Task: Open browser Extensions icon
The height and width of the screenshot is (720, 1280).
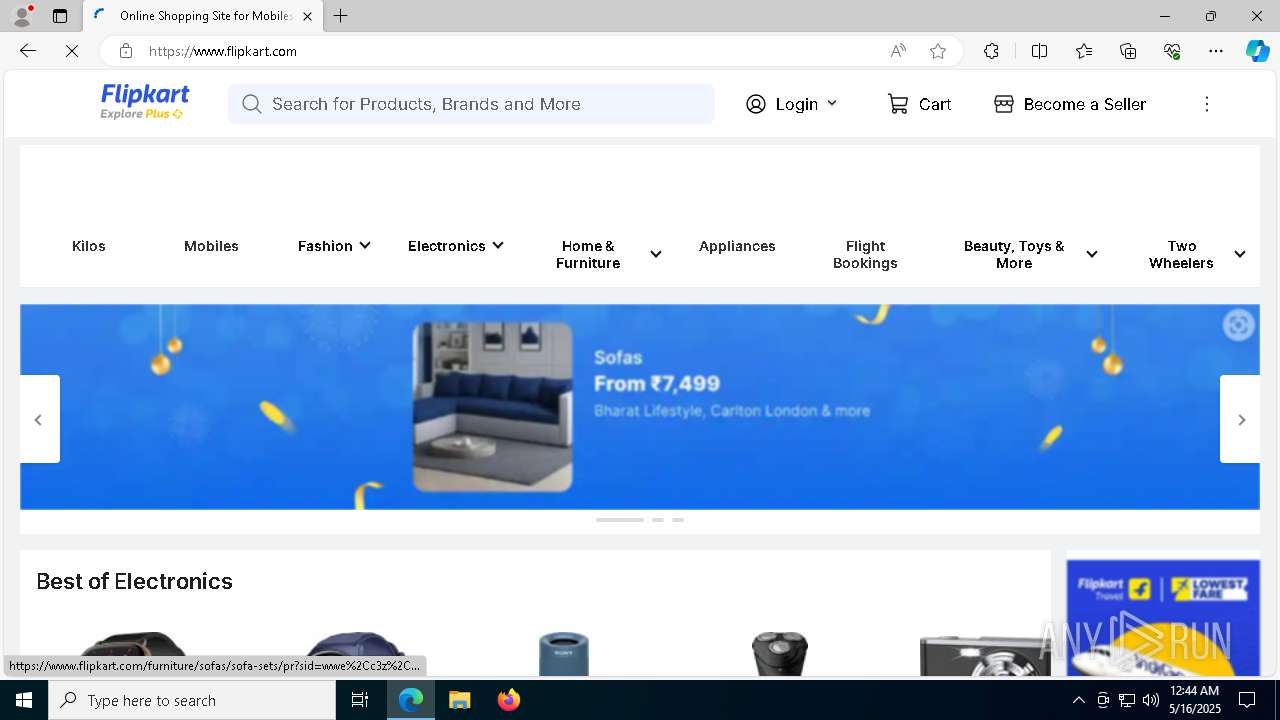Action: coord(991,51)
